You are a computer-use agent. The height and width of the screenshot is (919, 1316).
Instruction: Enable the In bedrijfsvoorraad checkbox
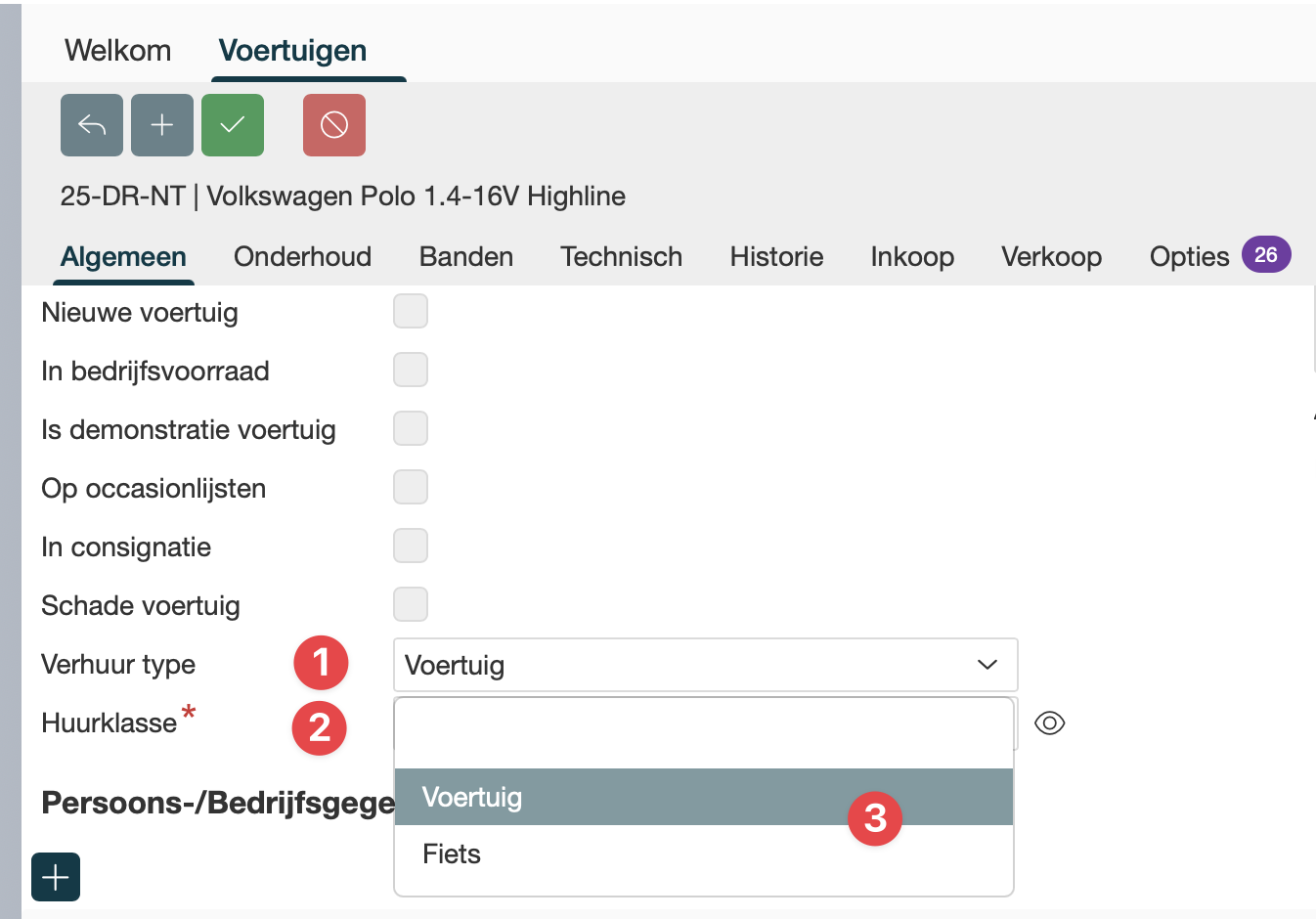[411, 371]
